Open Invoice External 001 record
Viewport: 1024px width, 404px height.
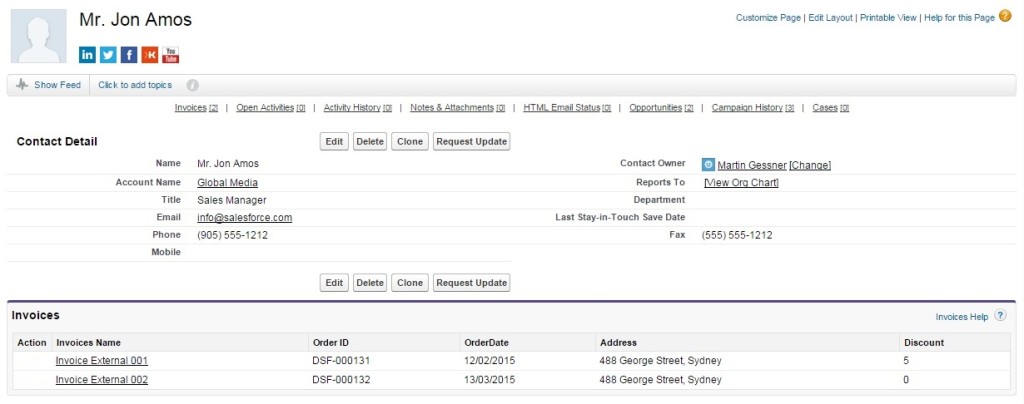[102, 361]
